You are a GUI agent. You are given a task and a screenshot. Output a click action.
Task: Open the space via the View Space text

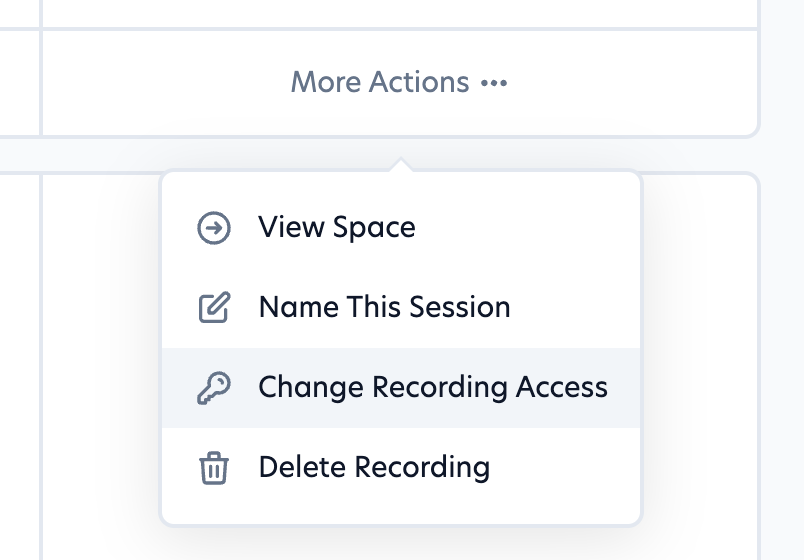pos(336,228)
